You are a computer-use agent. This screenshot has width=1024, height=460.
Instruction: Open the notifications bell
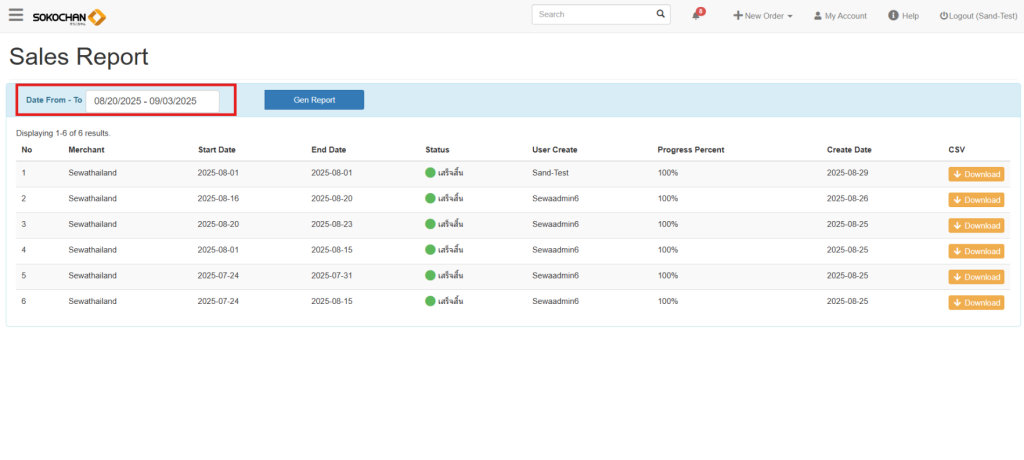click(x=697, y=15)
